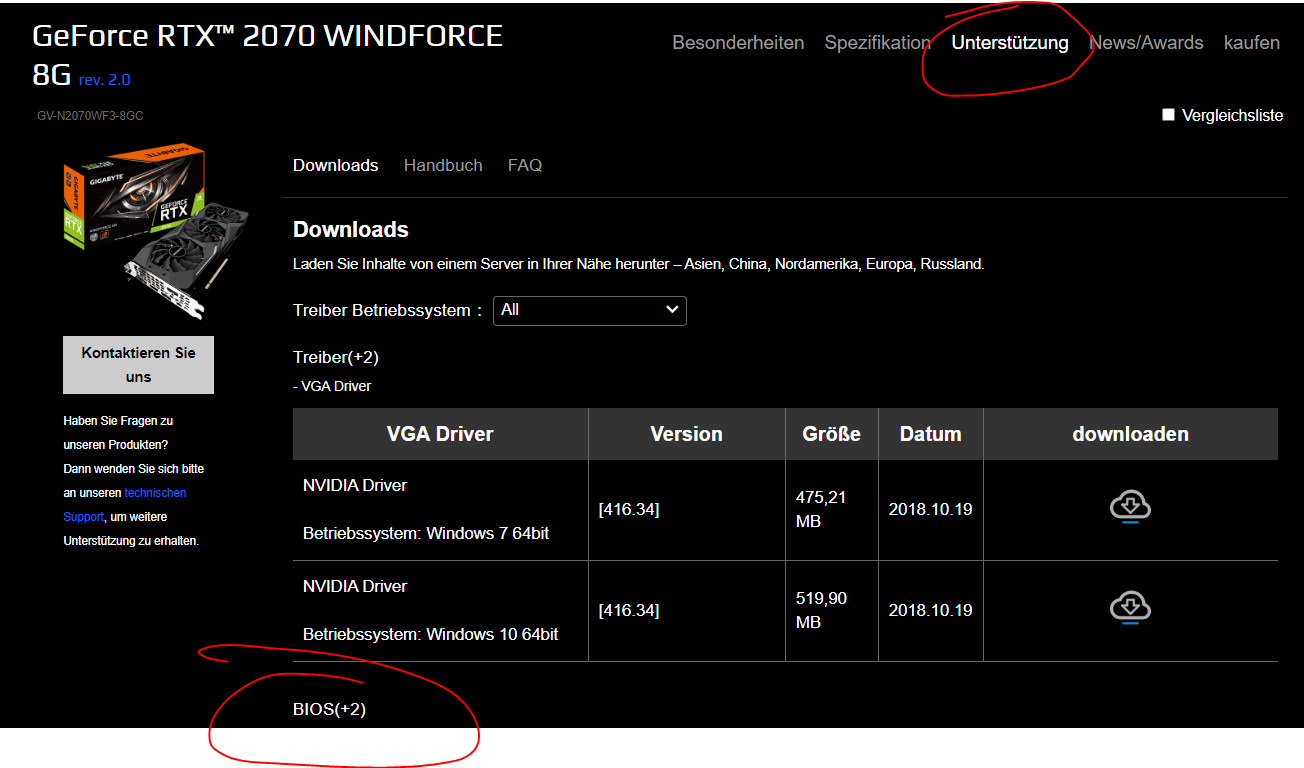Click the Windows 7 row's [416.34] version
1304x768 pixels.
pyautogui.click(x=629, y=510)
